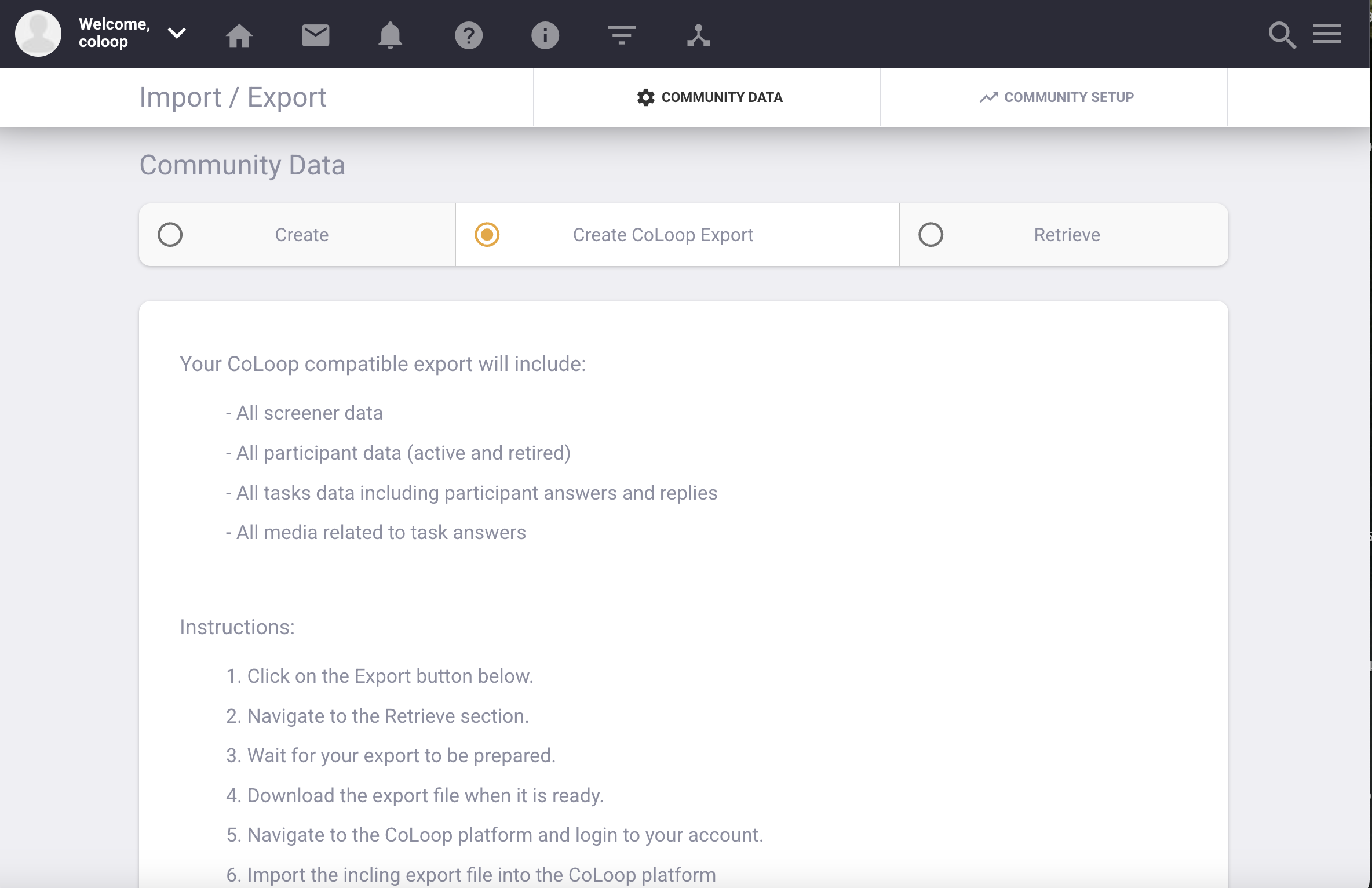Click 'Your CoLoop compatible export will include:' text
The width and height of the screenshot is (1372, 888).
point(382,364)
